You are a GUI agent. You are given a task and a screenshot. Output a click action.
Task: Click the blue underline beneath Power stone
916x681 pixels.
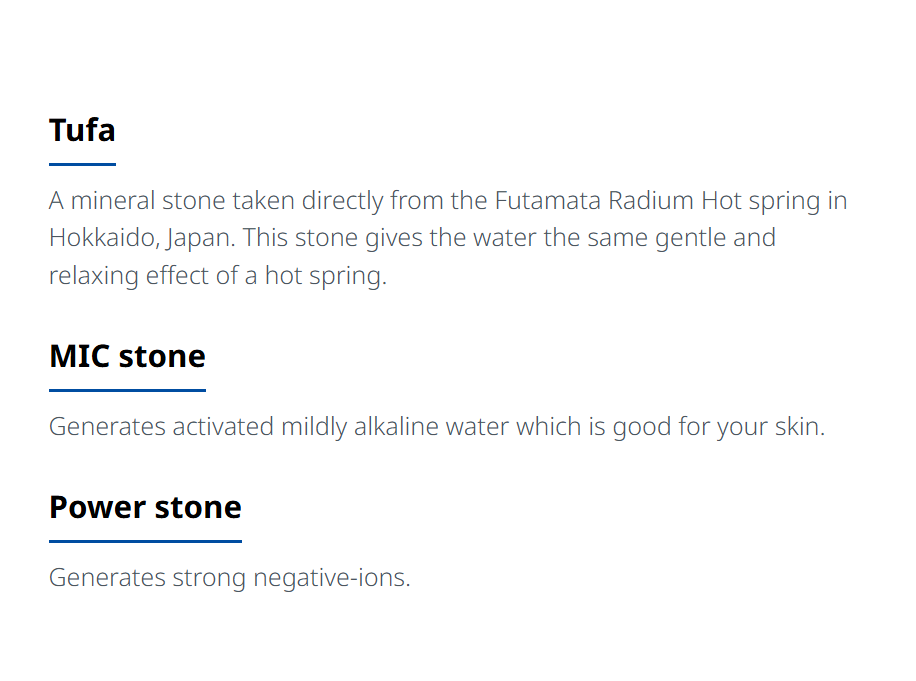tap(145, 541)
